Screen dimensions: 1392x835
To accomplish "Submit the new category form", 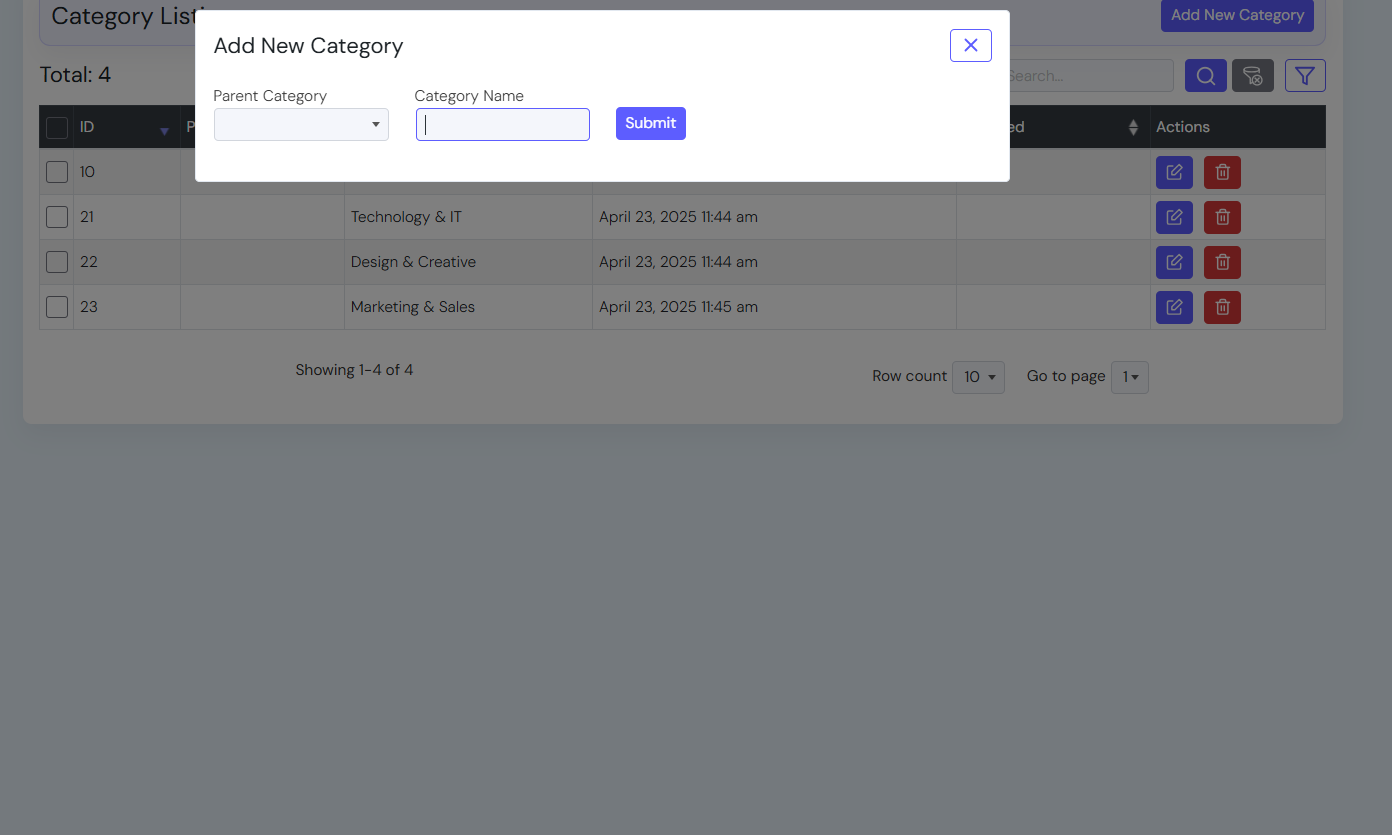I will pyautogui.click(x=650, y=123).
